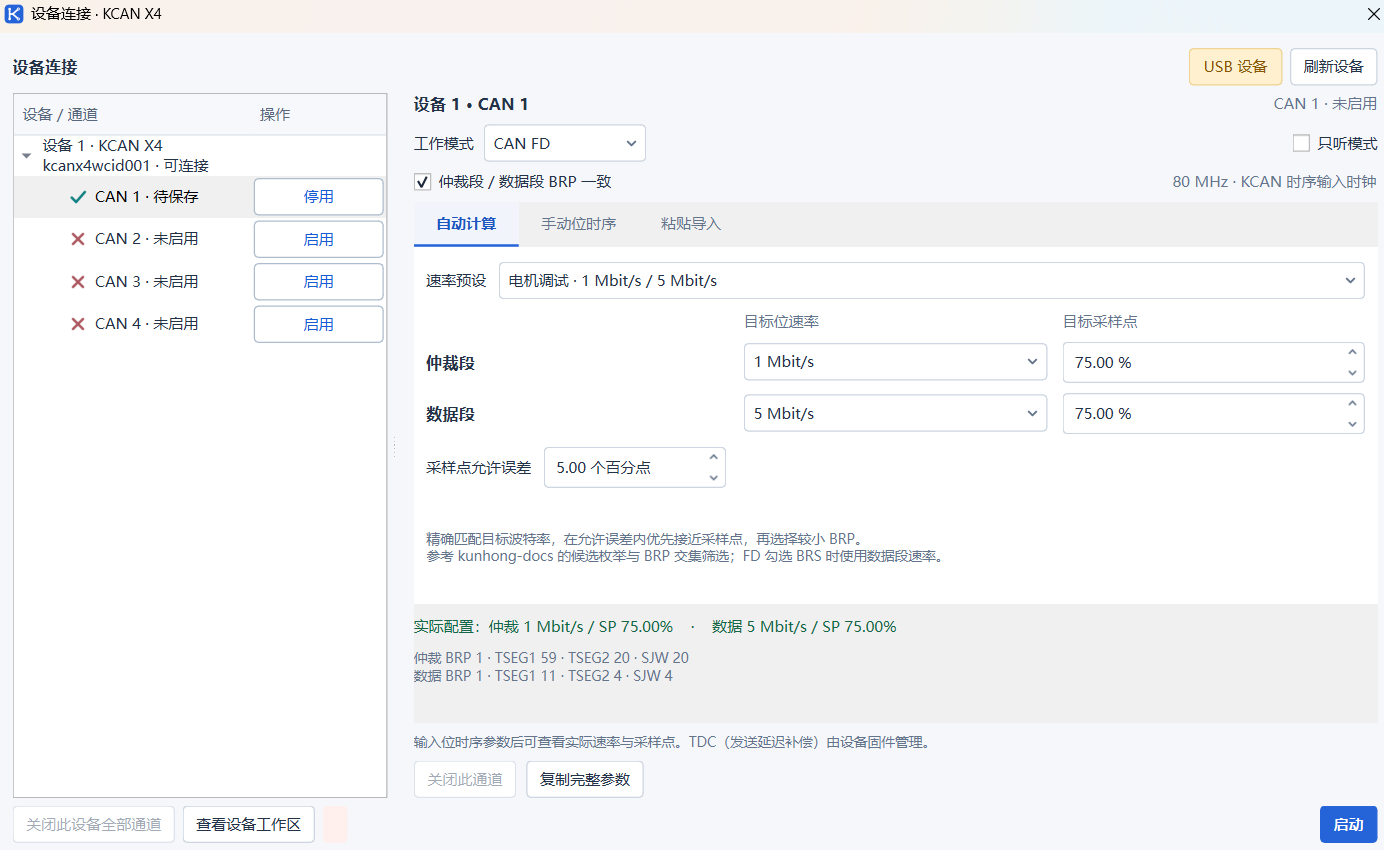Image resolution: width=1384 pixels, height=850 pixels.
Task: Click the CAN 1 · 未启用 status text
Action: (1325, 103)
